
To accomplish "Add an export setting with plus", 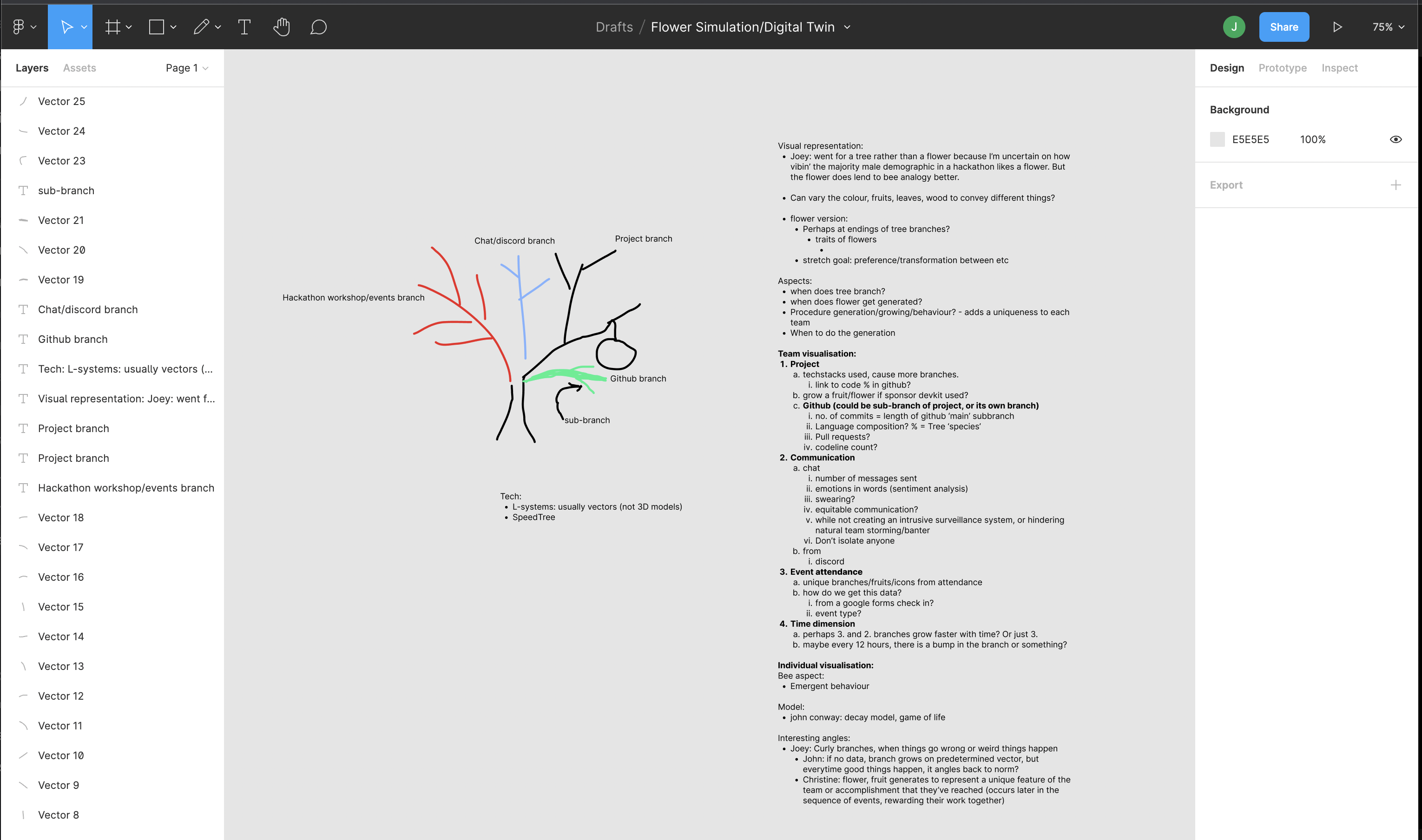I will (1396, 185).
